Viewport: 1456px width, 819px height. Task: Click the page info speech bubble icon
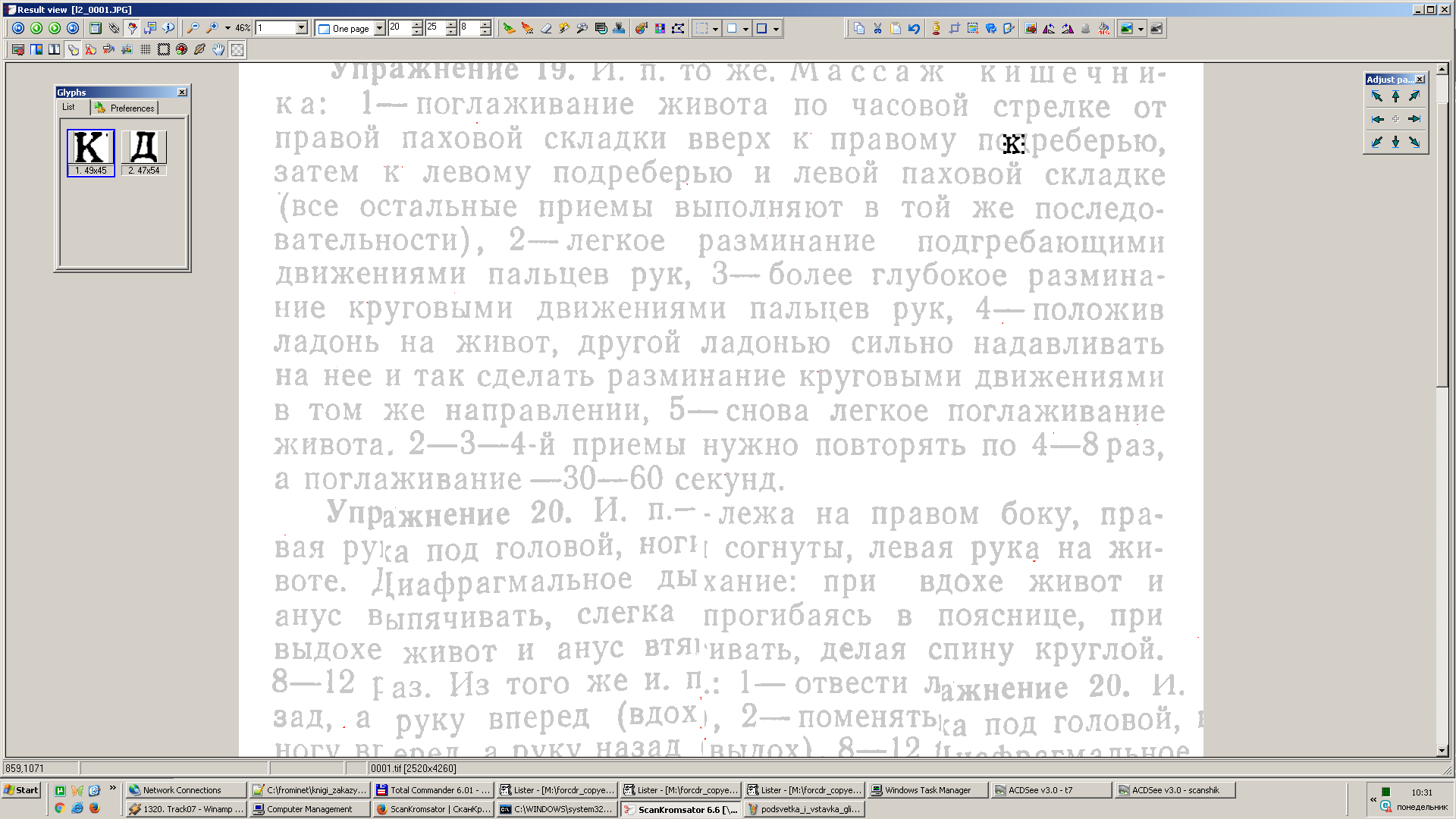(168, 28)
